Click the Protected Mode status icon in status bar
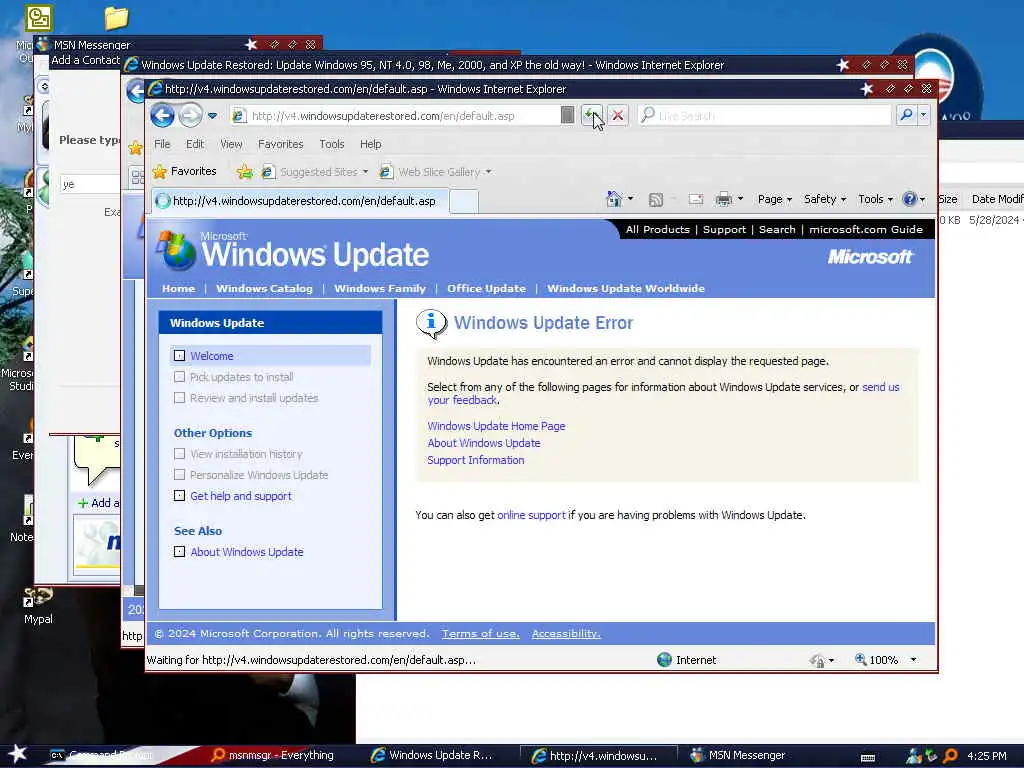This screenshot has width=1024, height=768. (x=817, y=660)
